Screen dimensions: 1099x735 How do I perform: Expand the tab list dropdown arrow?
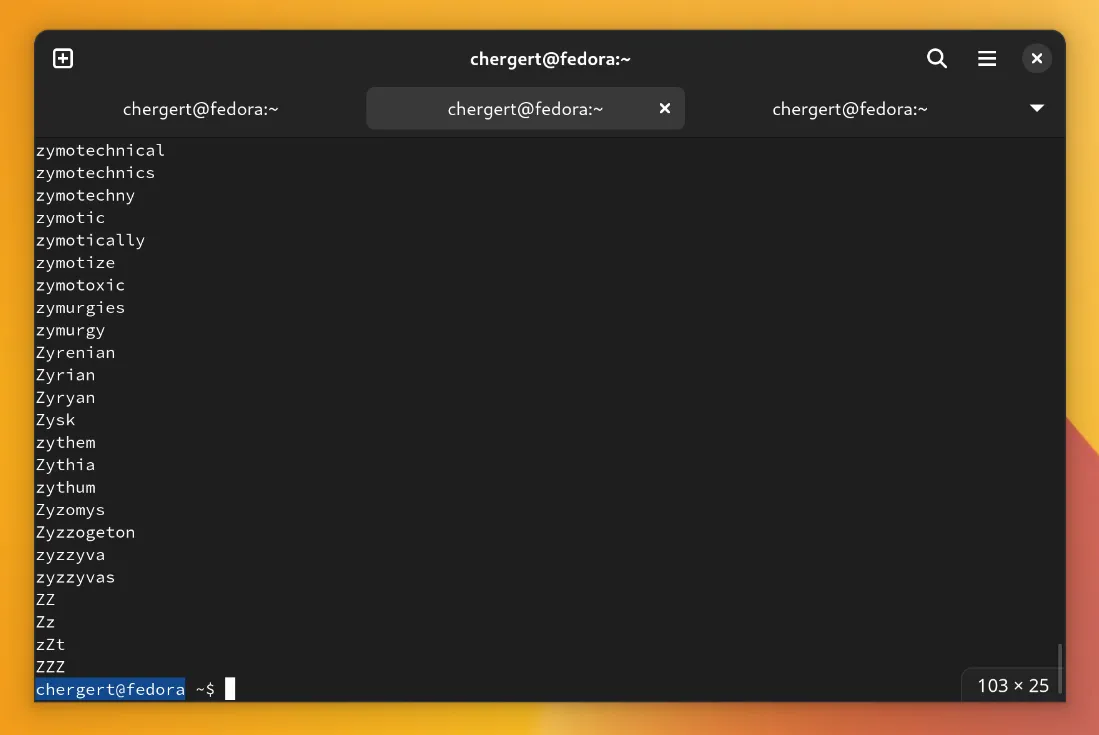(1037, 108)
